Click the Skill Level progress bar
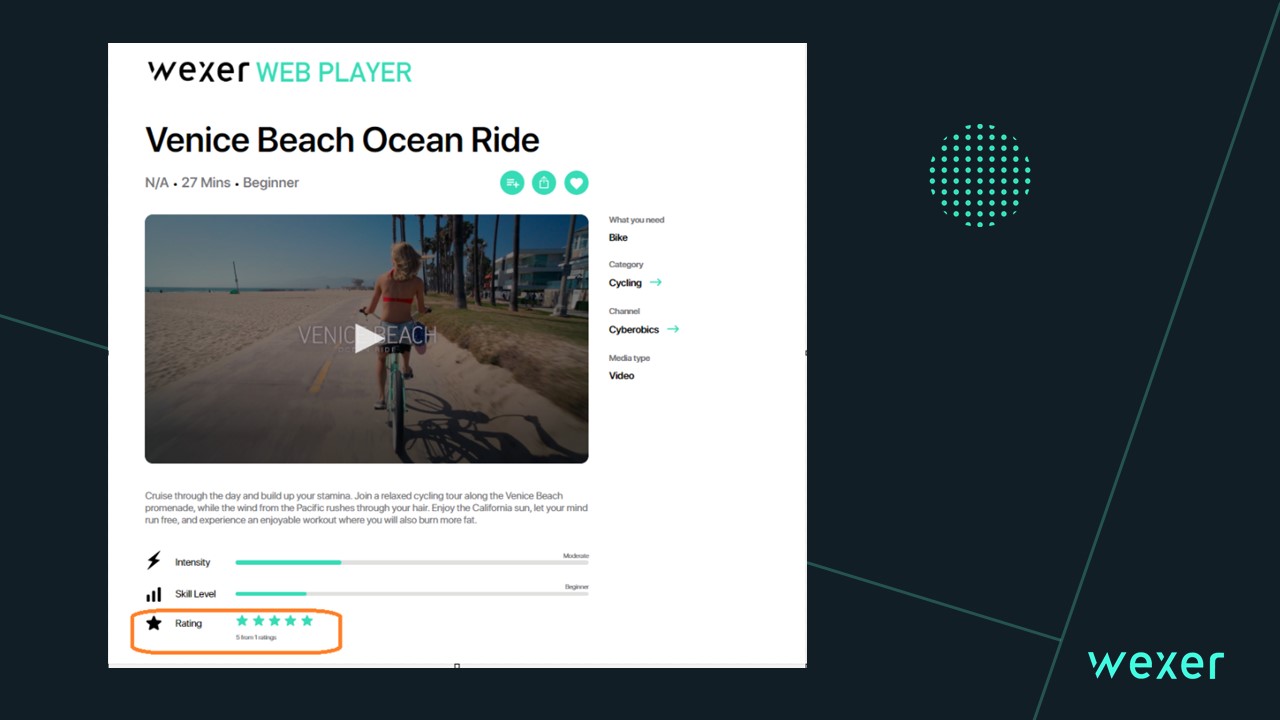Screen dimensions: 1280x720 click(x=411, y=594)
